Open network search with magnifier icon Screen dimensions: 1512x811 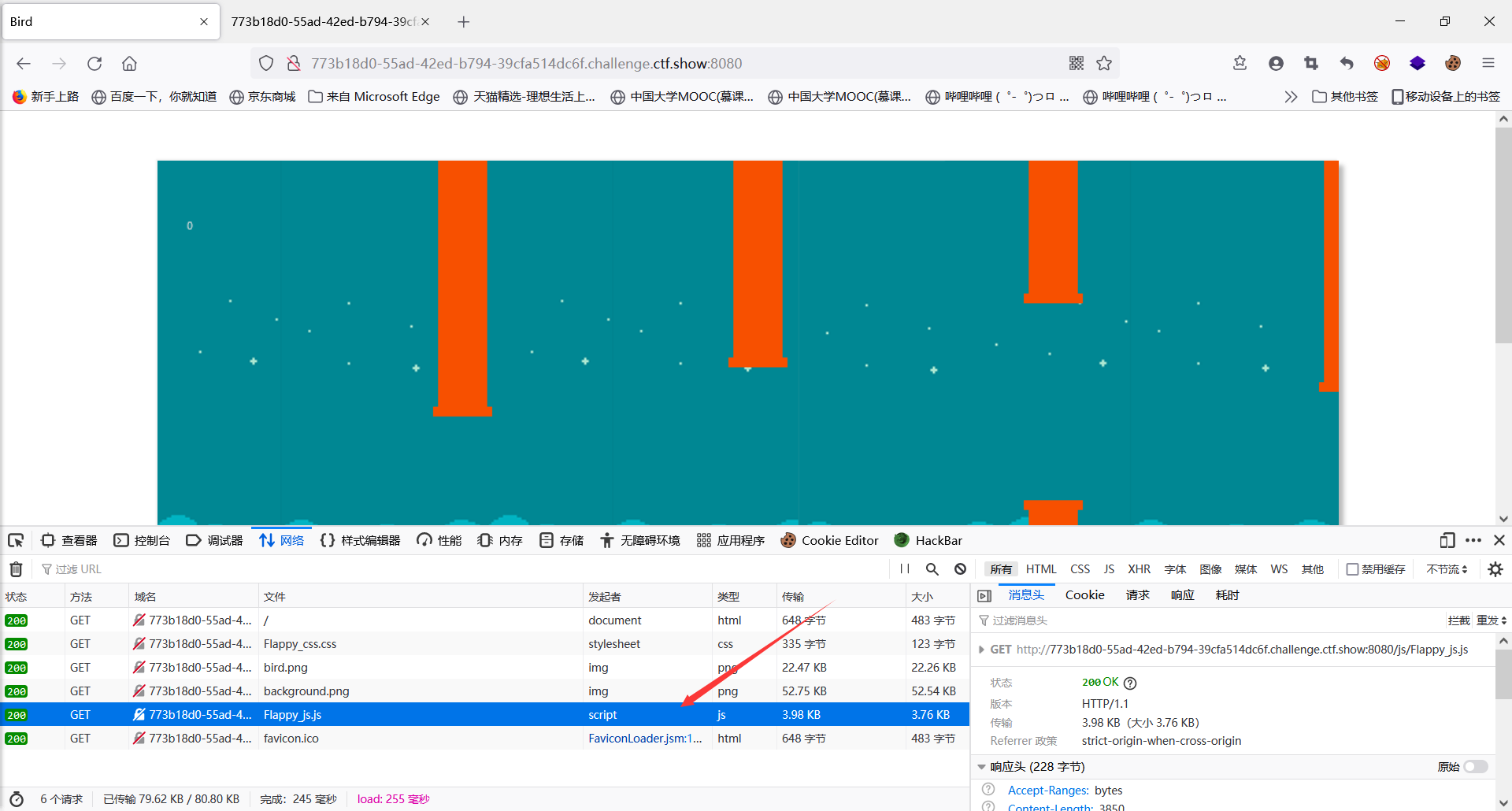932,569
